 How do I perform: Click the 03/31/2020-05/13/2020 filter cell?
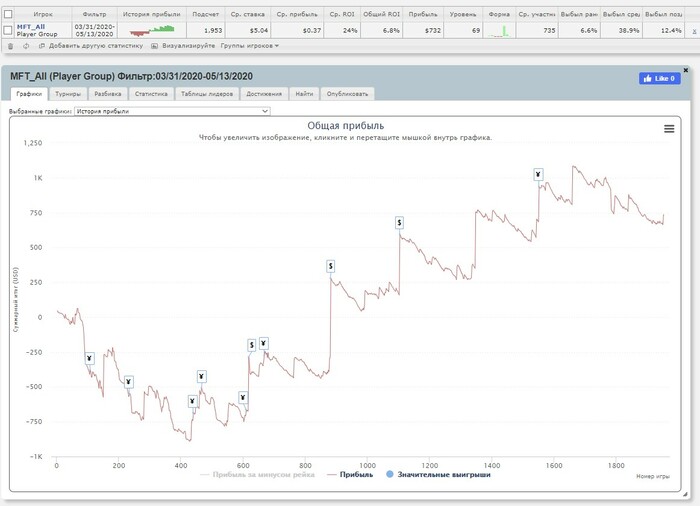pos(94,30)
